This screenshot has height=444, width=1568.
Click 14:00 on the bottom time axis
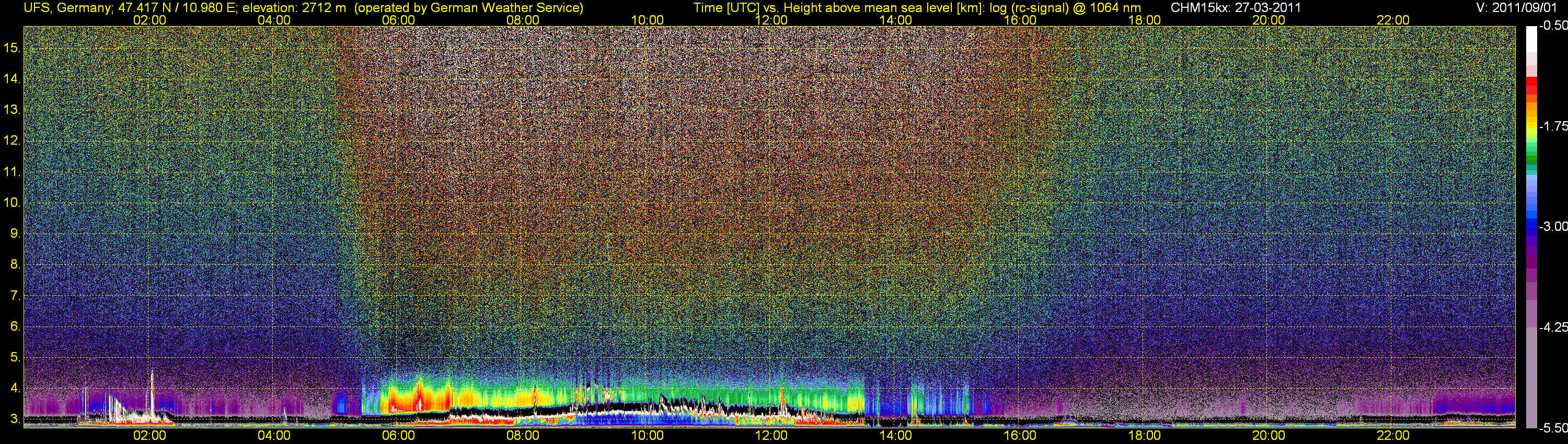click(896, 436)
